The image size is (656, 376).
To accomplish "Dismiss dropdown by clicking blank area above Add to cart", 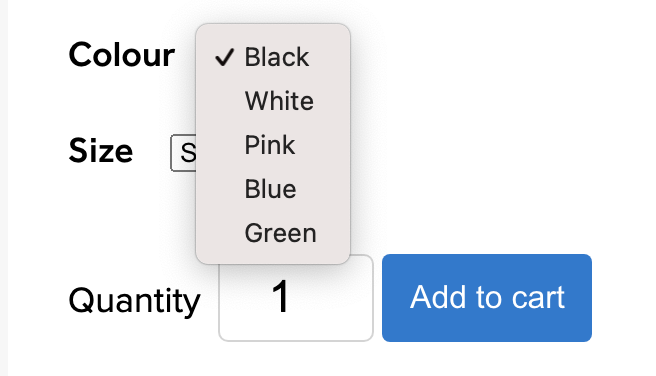I will click(487, 167).
